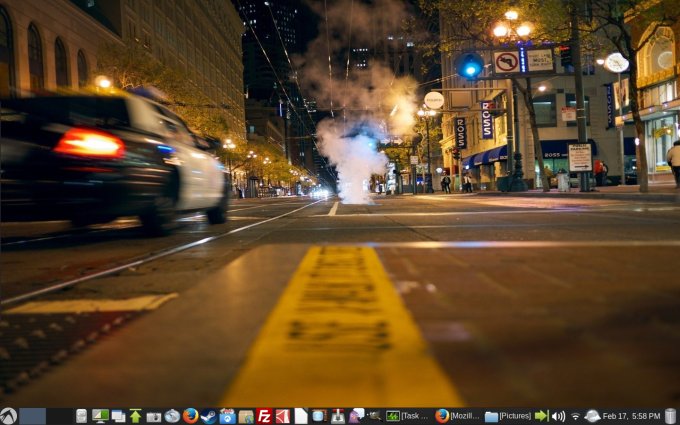This screenshot has height=425, width=680.
Task: Click the Feb 17, 5:58 PM clock
Action: [632, 416]
